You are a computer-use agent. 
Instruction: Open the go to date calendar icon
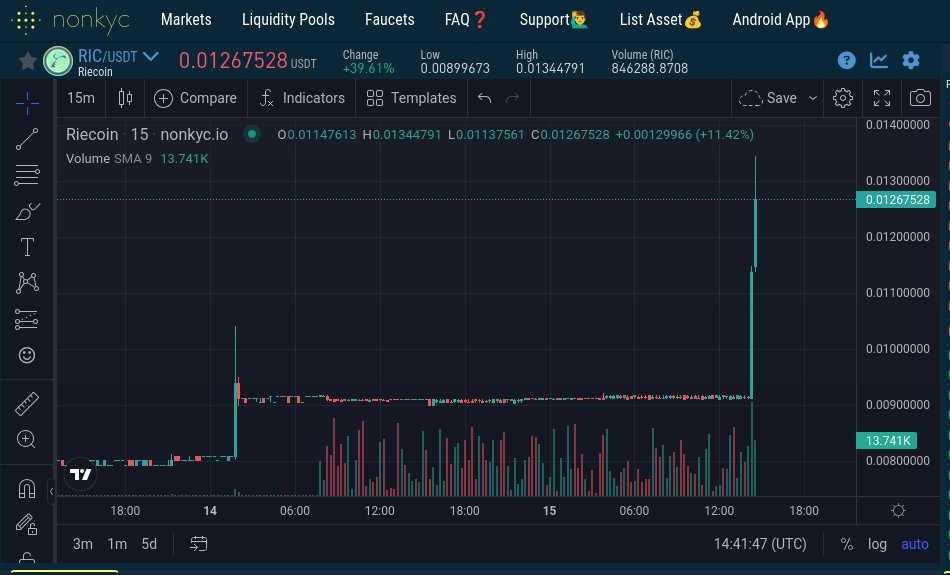[199, 543]
